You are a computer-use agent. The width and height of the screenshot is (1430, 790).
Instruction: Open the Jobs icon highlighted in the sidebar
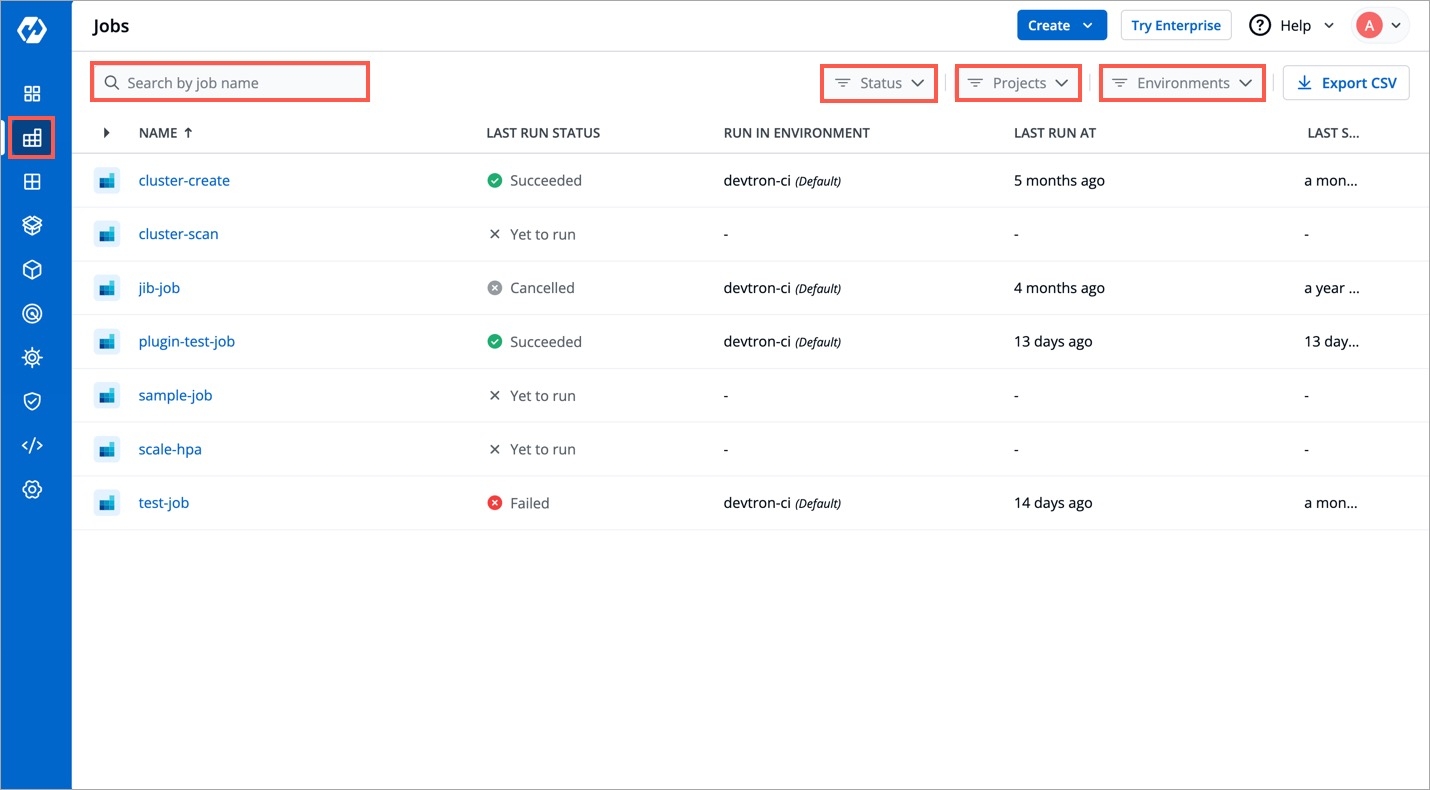coord(32,138)
